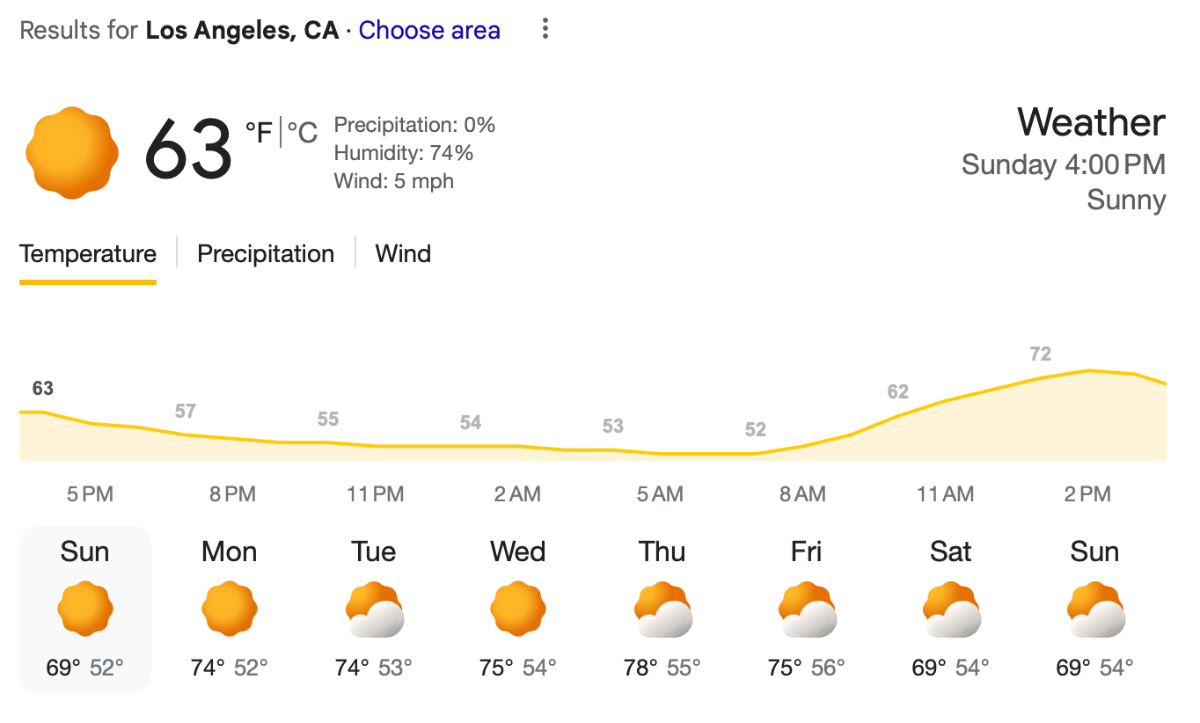Switch temperature units to Fahrenheit
This screenshot has height=723, width=1200.
(259, 132)
